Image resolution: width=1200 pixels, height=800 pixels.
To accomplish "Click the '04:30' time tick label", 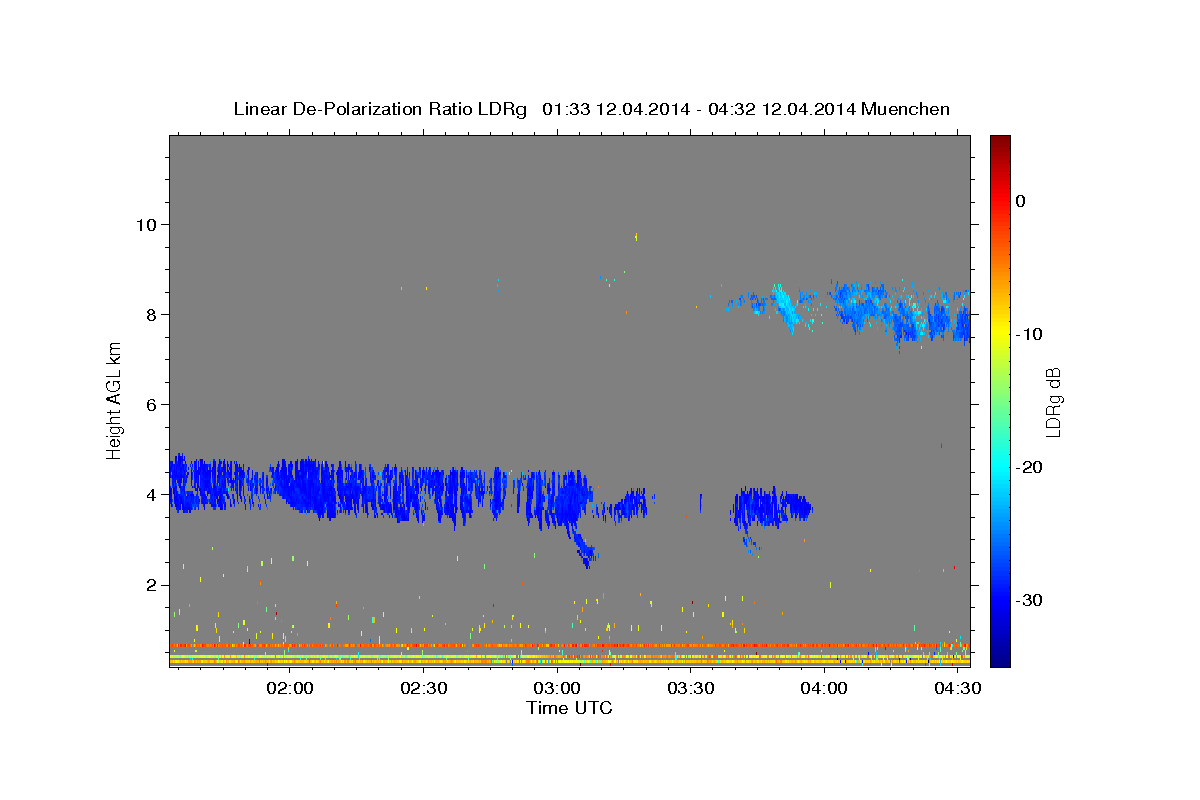I will click(958, 688).
